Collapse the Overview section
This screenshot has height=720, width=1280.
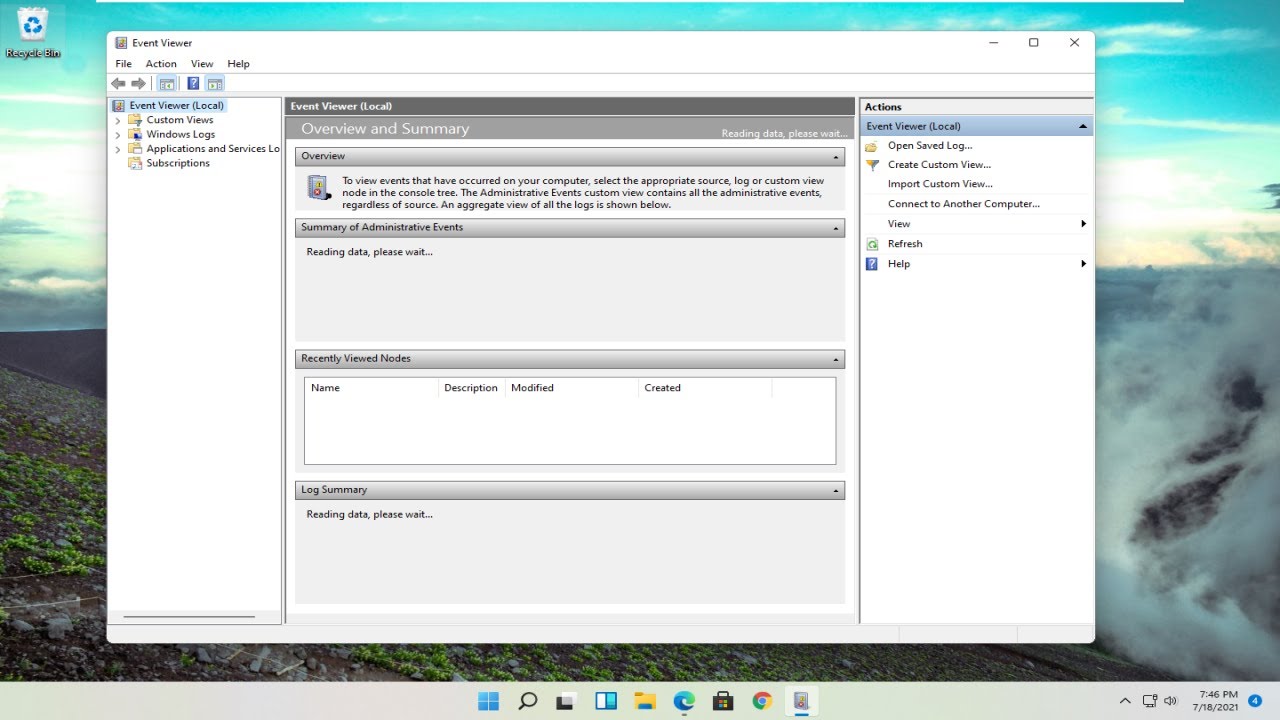click(x=836, y=157)
